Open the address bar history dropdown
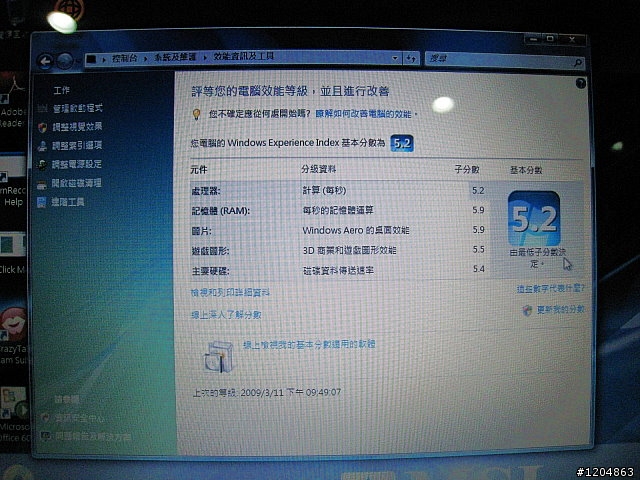This screenshot has width=640, height=480. point(395,58)
